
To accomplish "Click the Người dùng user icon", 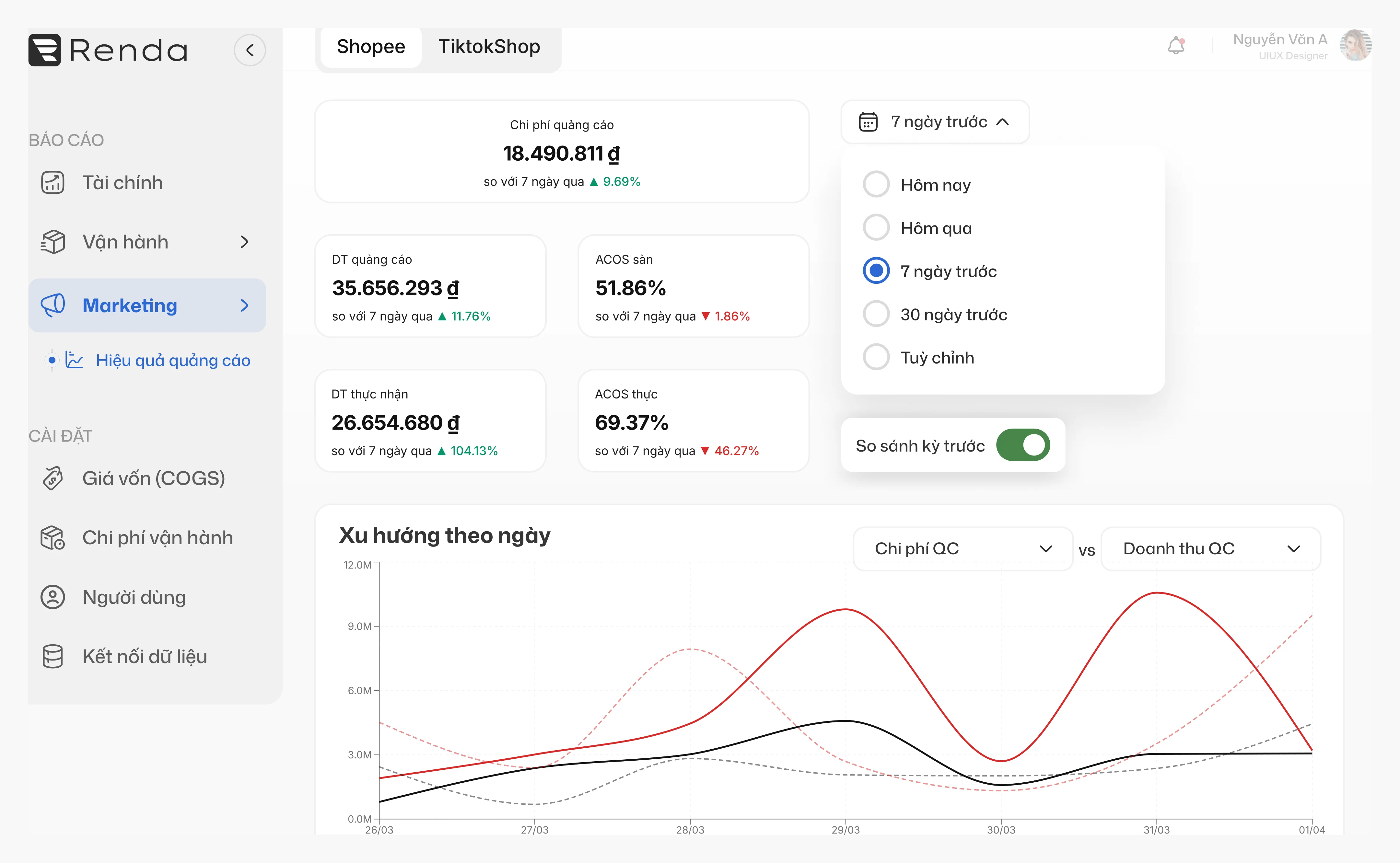I will pos(52,597).
